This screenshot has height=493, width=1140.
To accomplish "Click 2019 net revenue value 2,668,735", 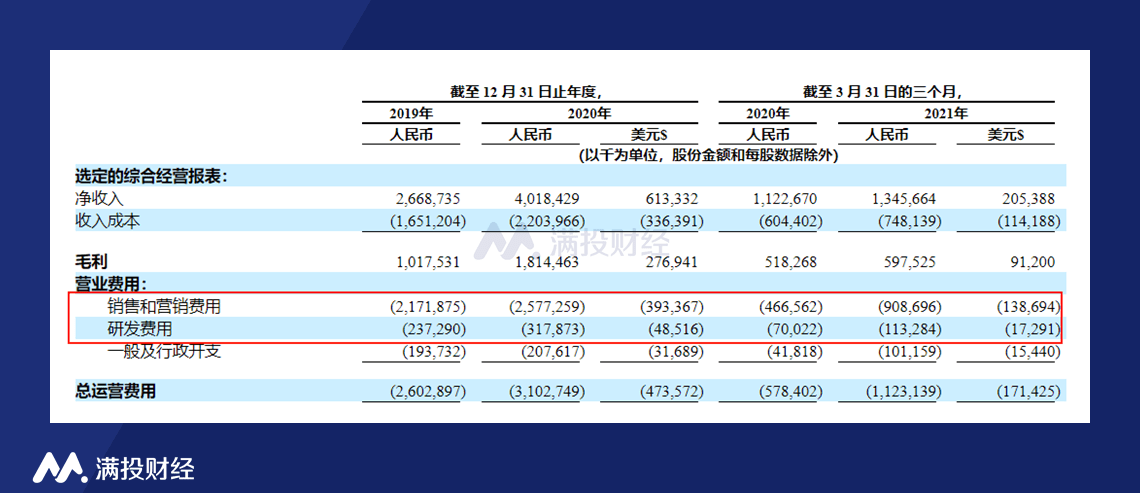I will [425, 199].
